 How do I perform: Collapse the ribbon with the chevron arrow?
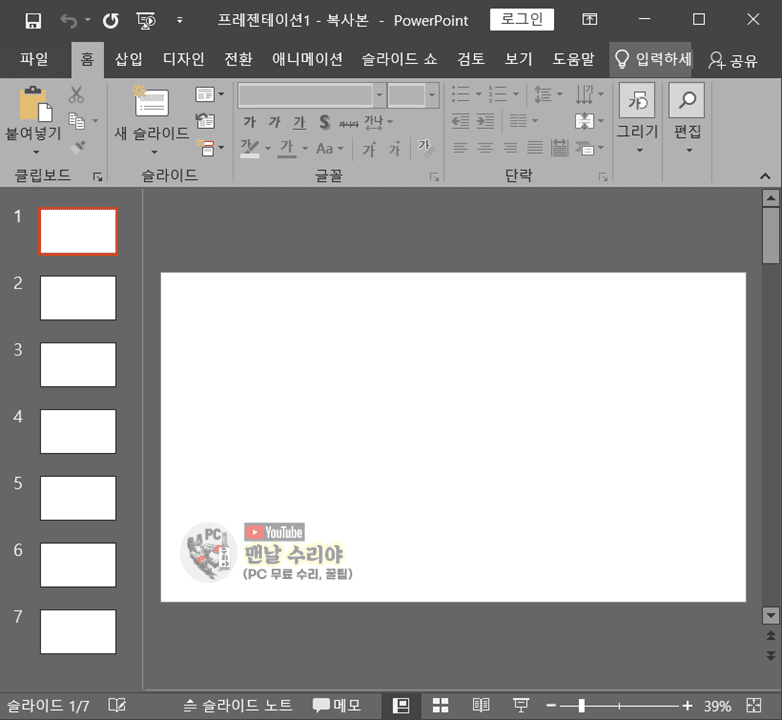(766, 175)
